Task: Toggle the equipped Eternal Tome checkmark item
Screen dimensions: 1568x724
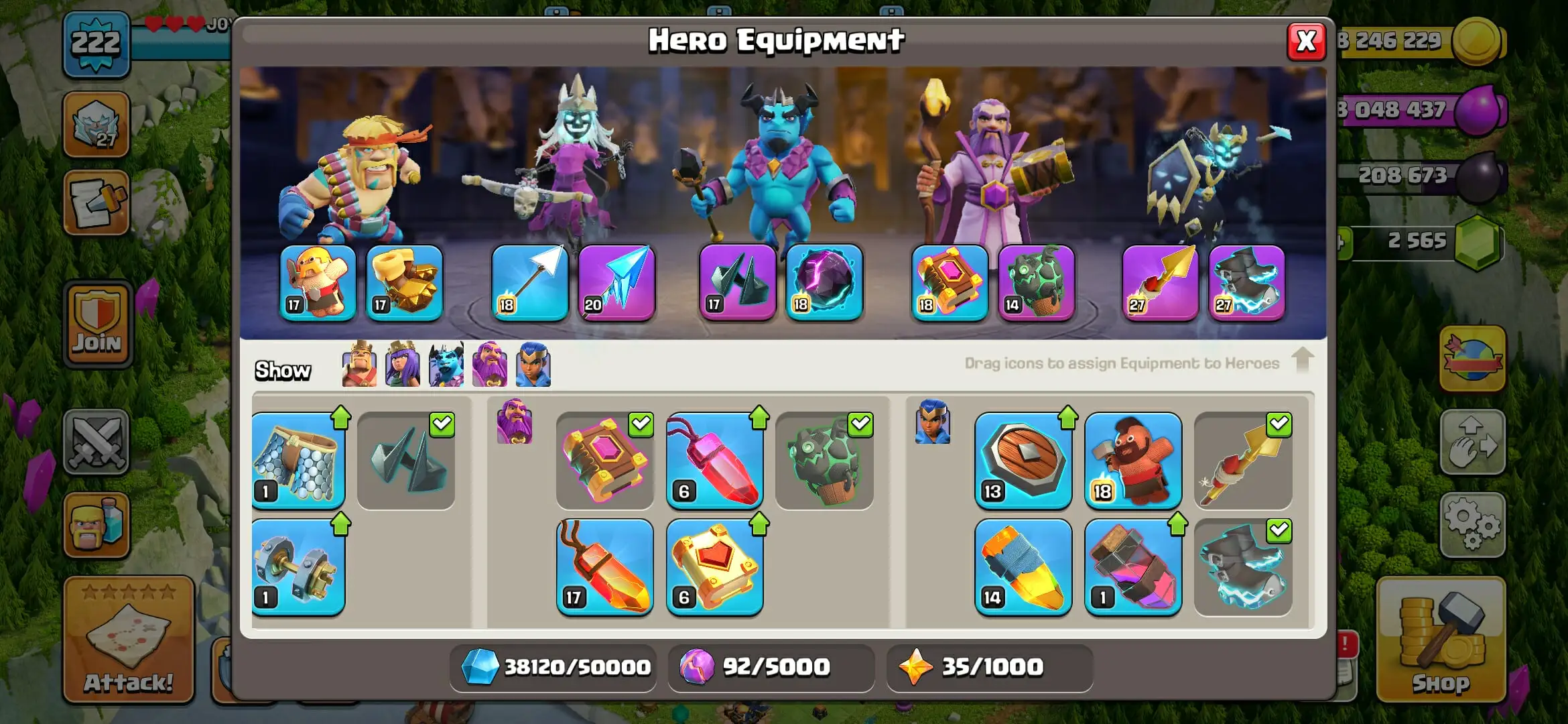Action: (605, 461)
